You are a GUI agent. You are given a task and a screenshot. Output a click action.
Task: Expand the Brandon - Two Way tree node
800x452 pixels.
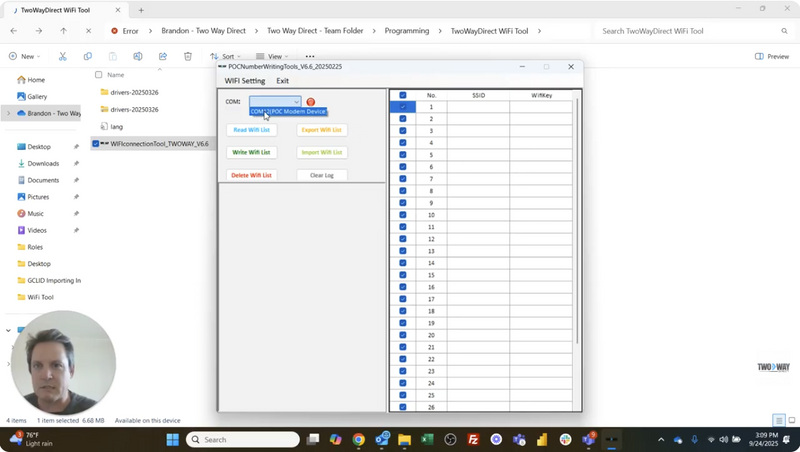click(8, 113)
